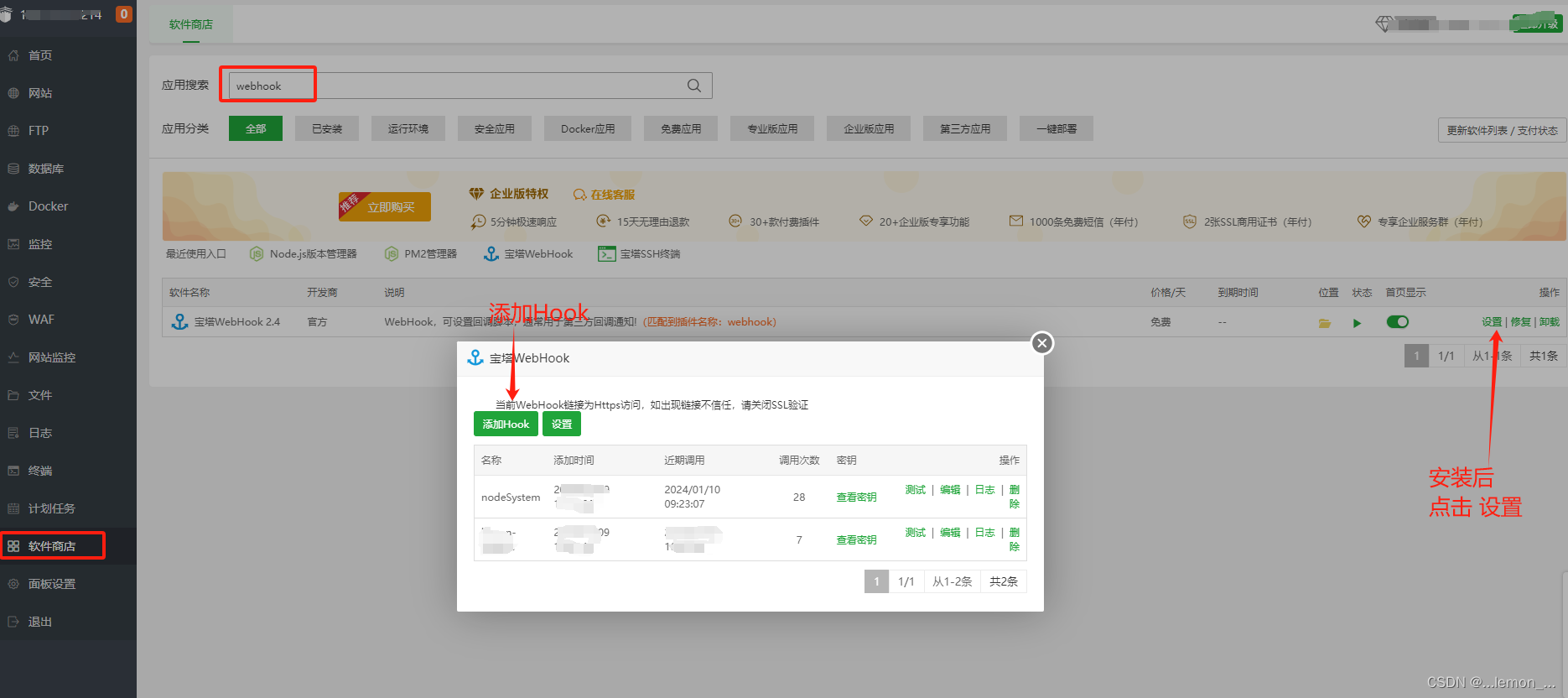1568x698 pixels.
Task: Select the 第三方应用 category filter
Action: tap(965, 128)
